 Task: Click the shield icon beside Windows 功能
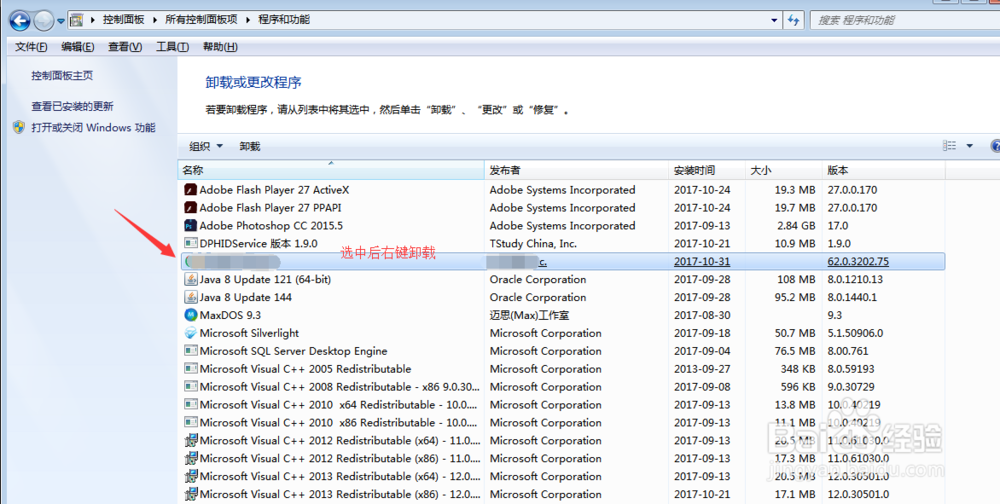tap(19, 127)
